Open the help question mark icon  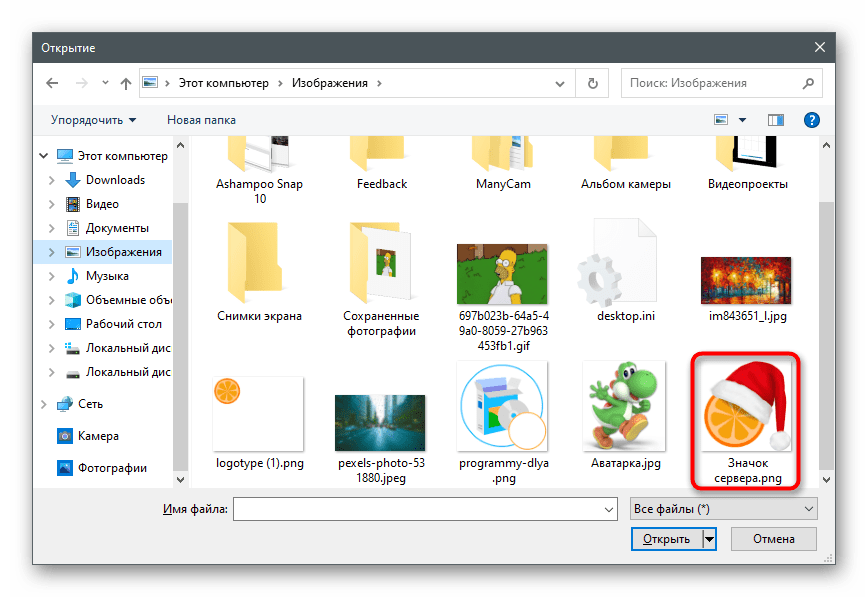(x=812, y=120)
